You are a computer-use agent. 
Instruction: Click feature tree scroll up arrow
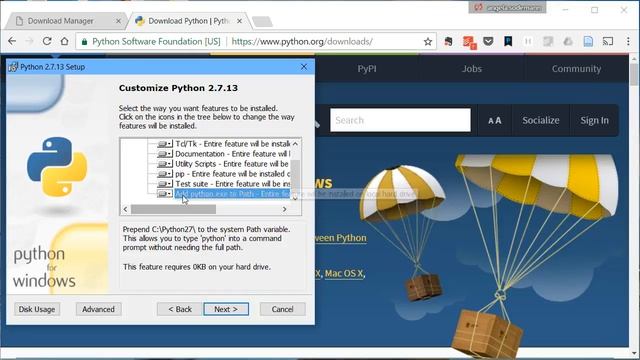click(296, 144)
